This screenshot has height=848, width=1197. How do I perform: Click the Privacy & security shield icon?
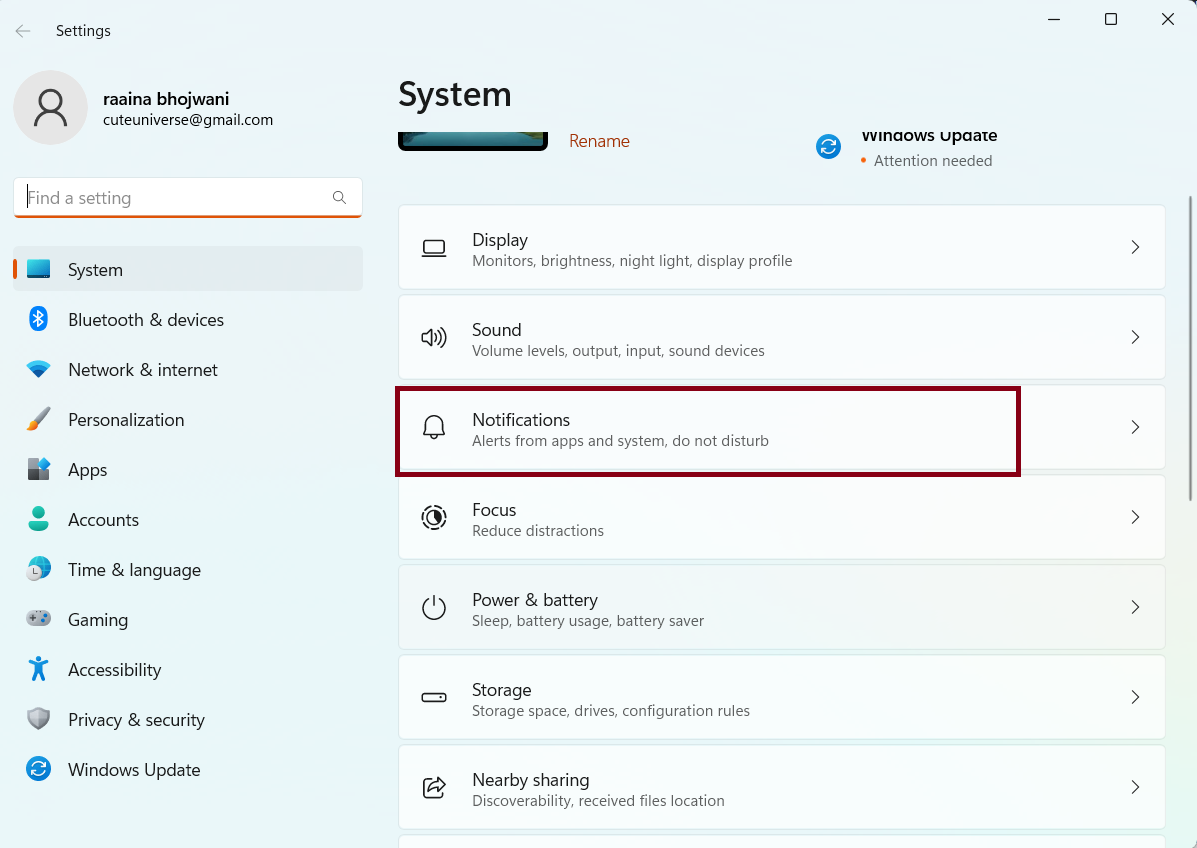[x=38, y=720]
